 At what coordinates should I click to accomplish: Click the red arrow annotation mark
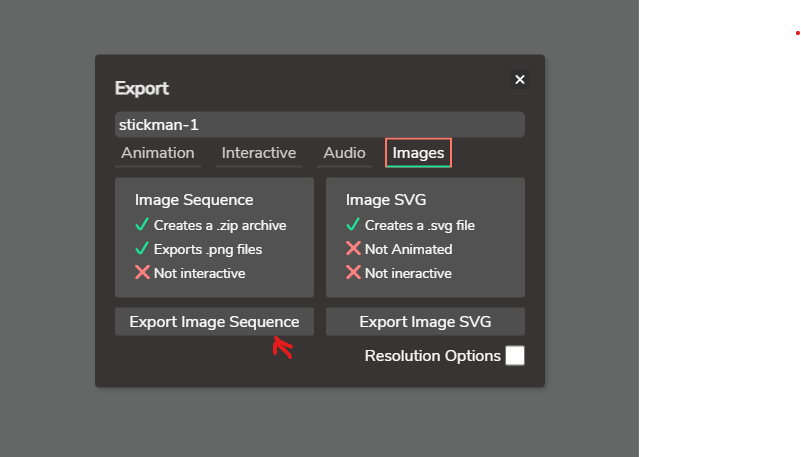point(282,347)
